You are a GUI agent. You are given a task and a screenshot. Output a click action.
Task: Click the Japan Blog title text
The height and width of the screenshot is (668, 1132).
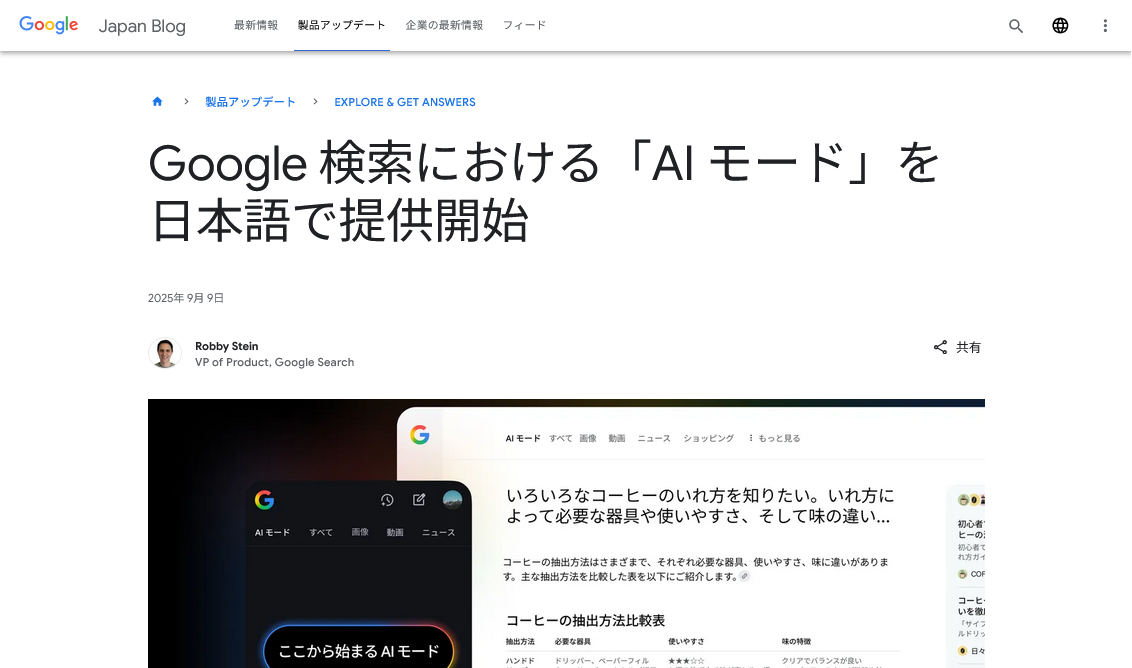tap(142, 26)
